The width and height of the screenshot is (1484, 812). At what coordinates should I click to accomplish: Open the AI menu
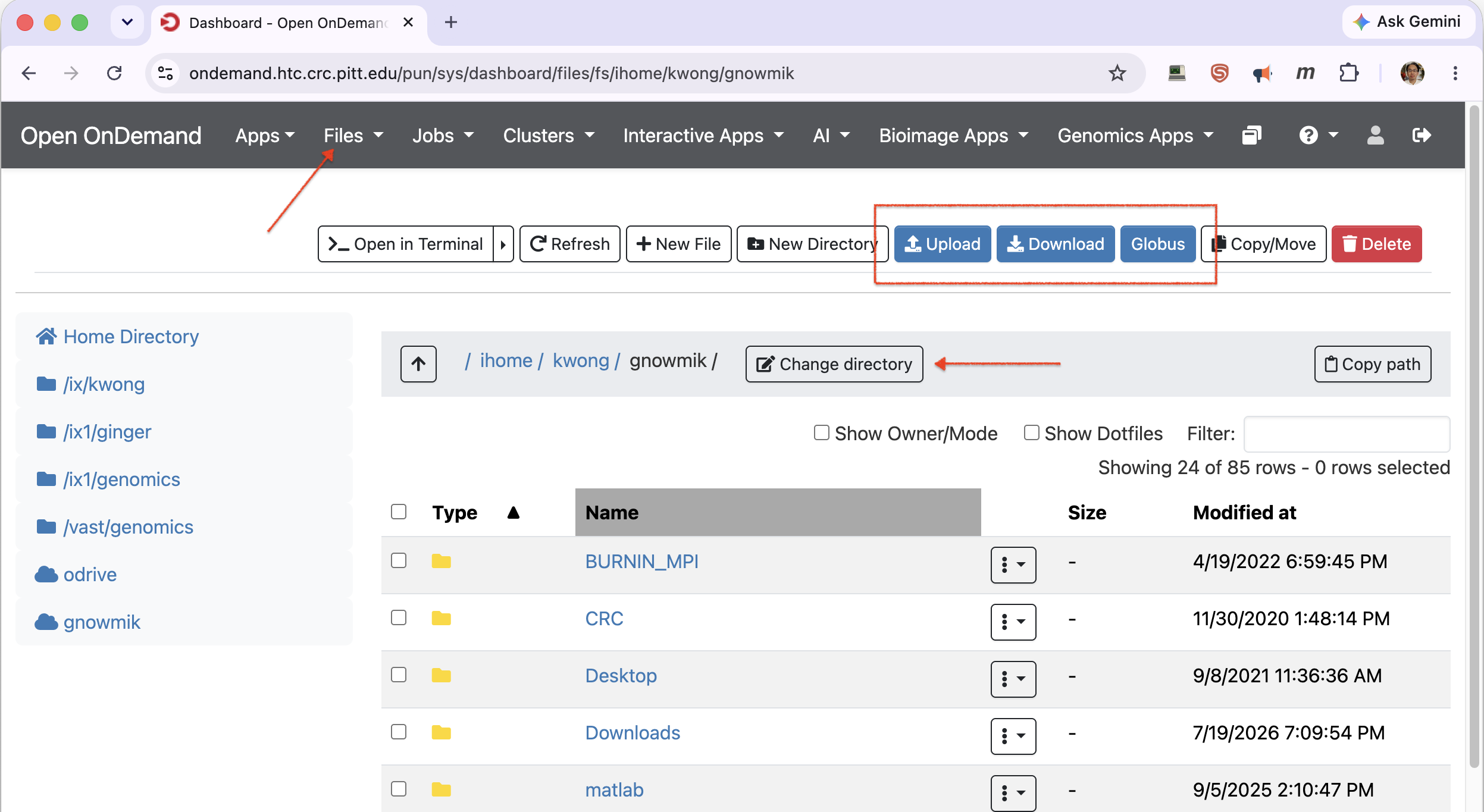tap(831, 136)
